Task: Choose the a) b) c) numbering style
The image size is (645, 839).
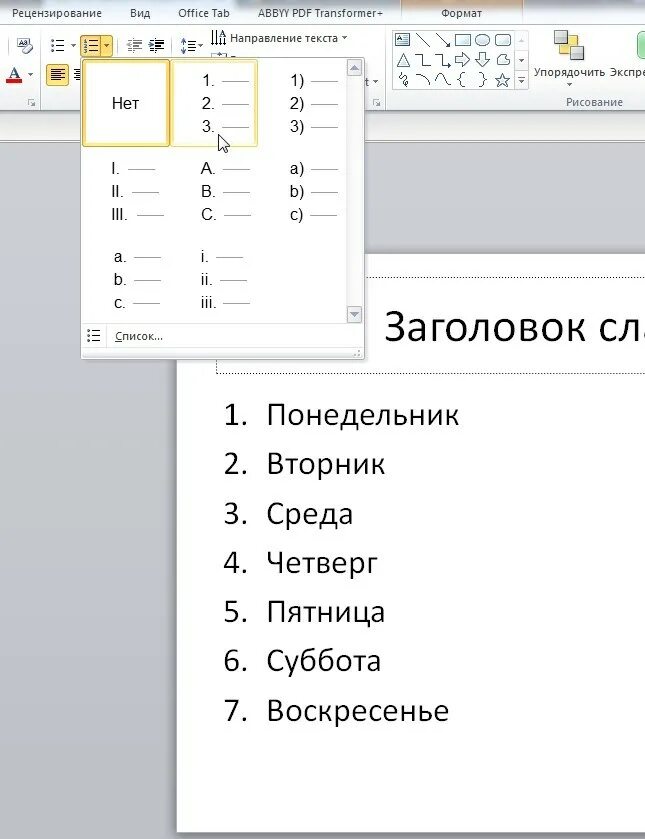Action: [x=303, y=192]
